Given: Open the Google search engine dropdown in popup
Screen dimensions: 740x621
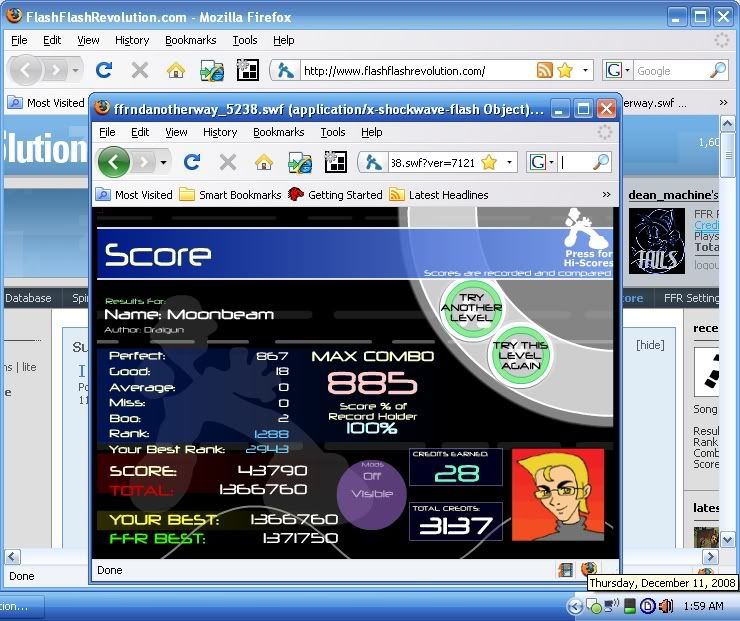Looking at the screenshot, I should [x=542, y=162].
